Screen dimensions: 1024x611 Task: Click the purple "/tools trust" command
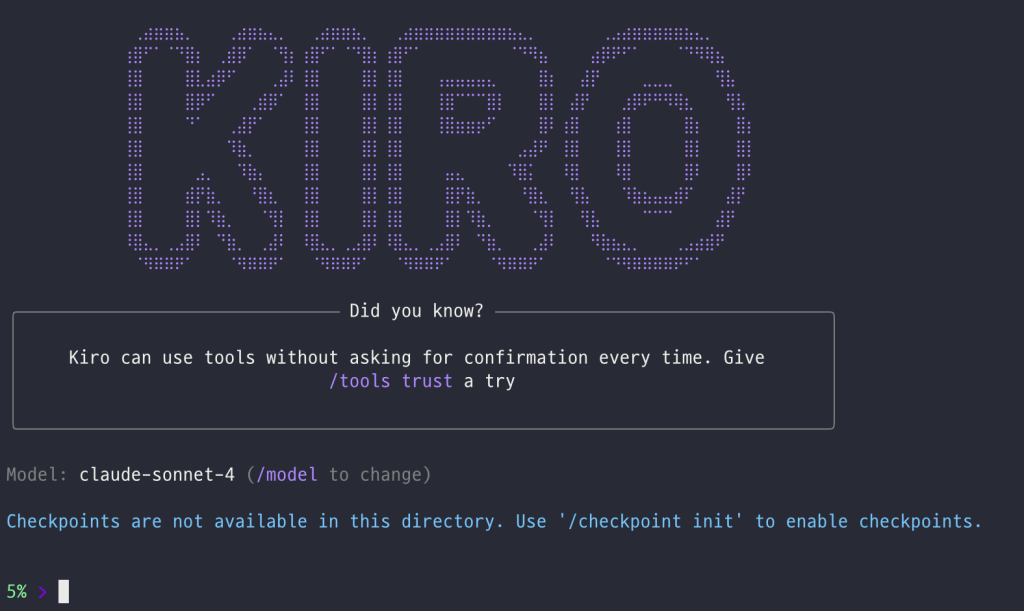(391, 381)
